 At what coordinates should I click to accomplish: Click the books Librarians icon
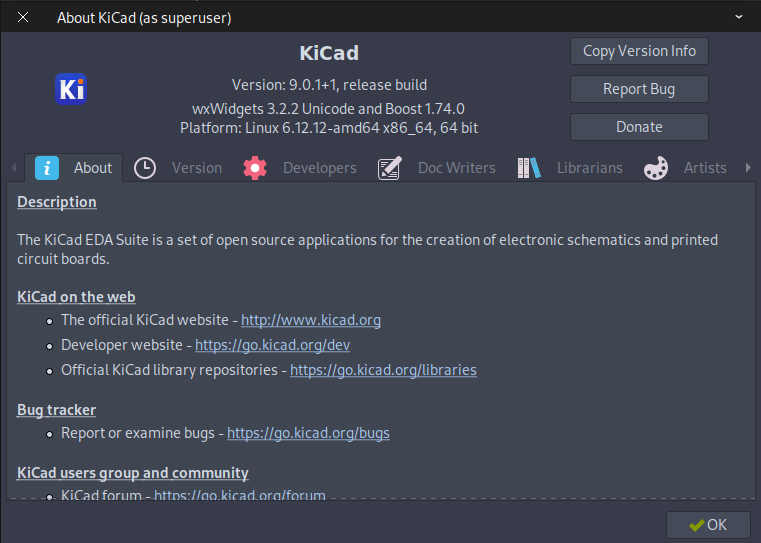tap(529, 168)
